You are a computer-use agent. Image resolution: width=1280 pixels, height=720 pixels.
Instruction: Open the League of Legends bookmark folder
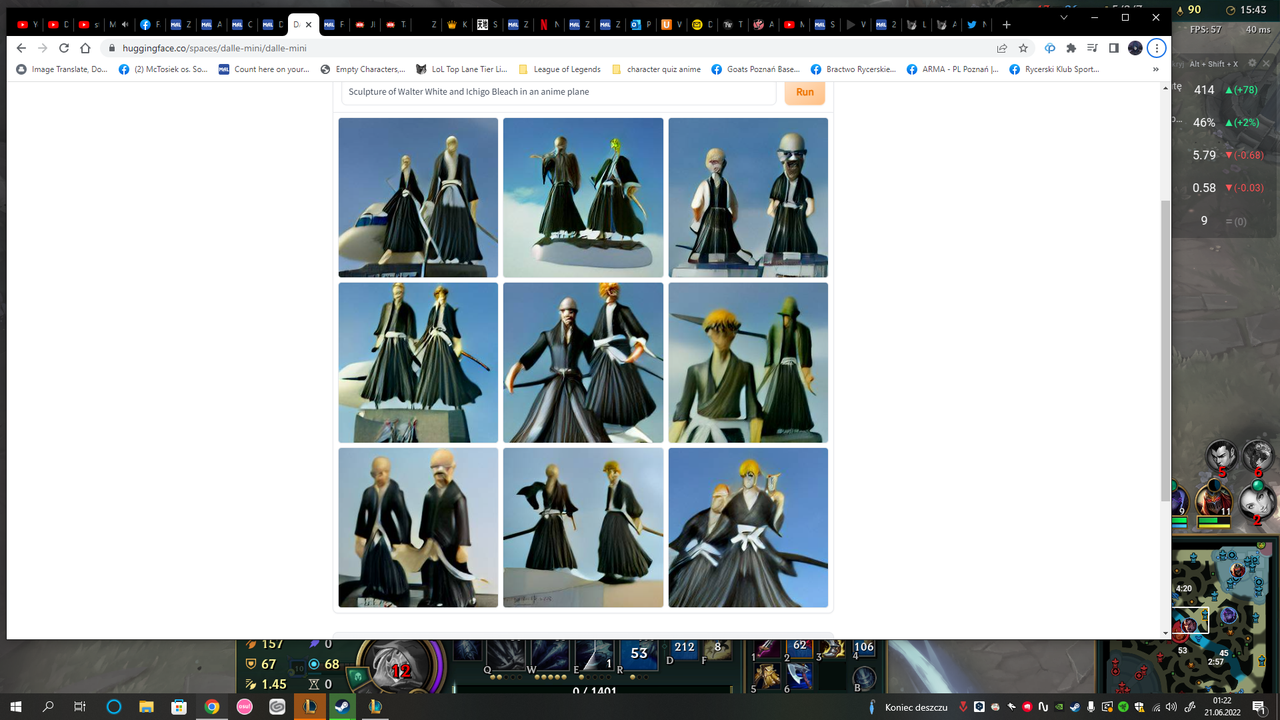[x=559, y=69]
